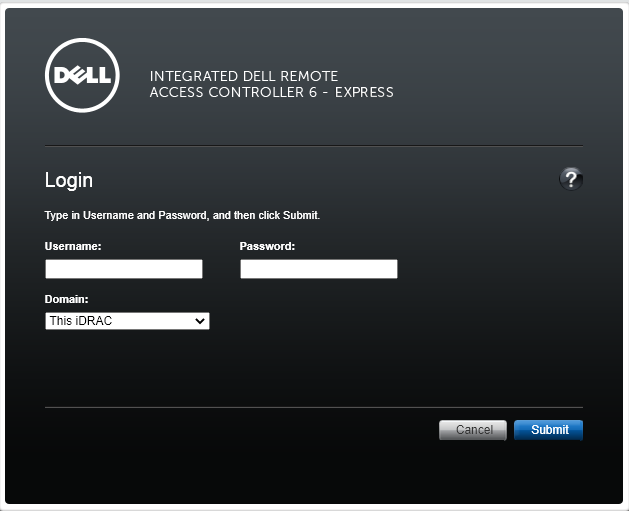Open the Domain dropdown showing This iDRAC
Viewport: 629px width, 511px height.
(x=127, y=321)
